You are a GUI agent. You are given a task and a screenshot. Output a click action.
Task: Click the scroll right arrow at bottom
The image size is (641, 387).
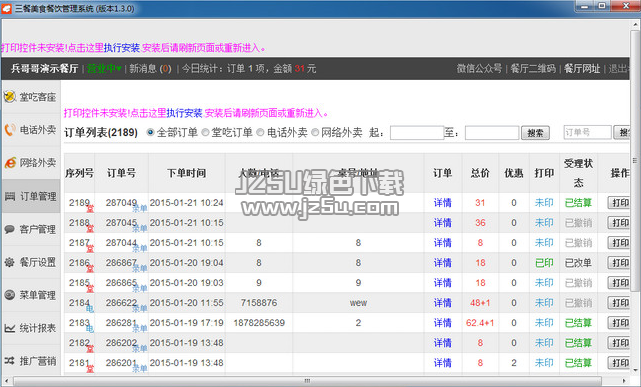tap(624, 381)
